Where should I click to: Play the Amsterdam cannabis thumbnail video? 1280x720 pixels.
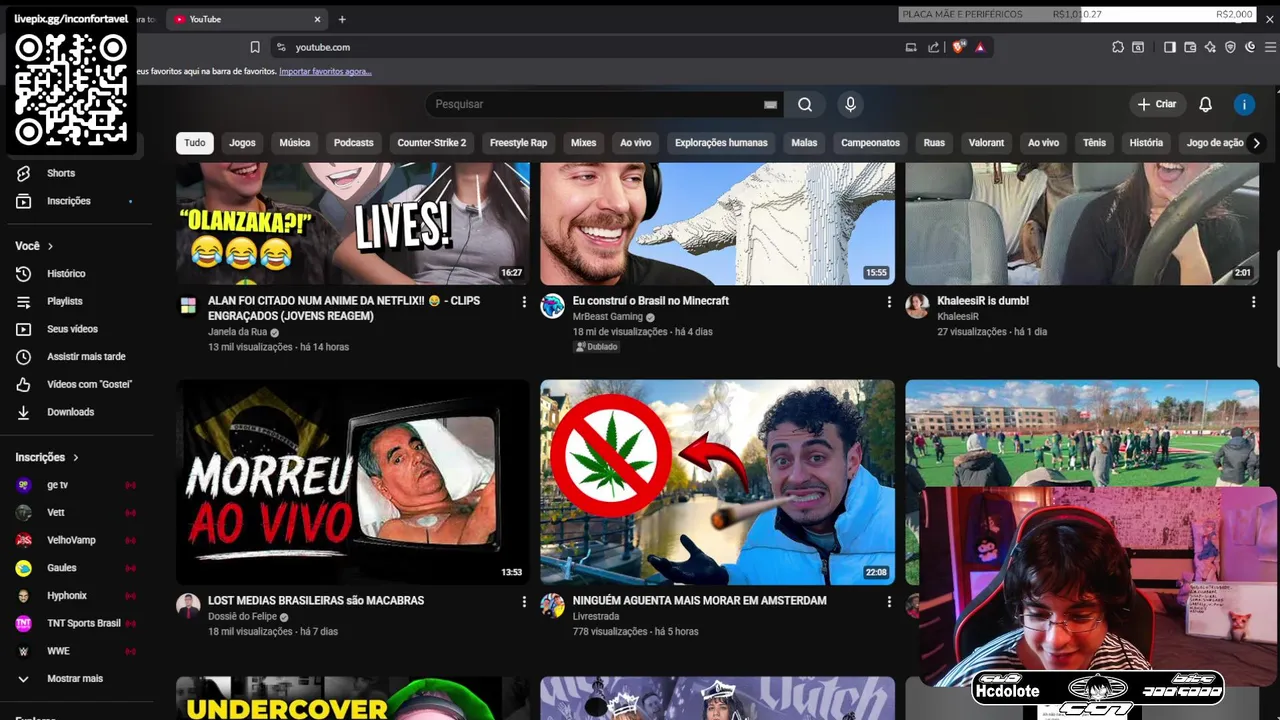[718, 482]
